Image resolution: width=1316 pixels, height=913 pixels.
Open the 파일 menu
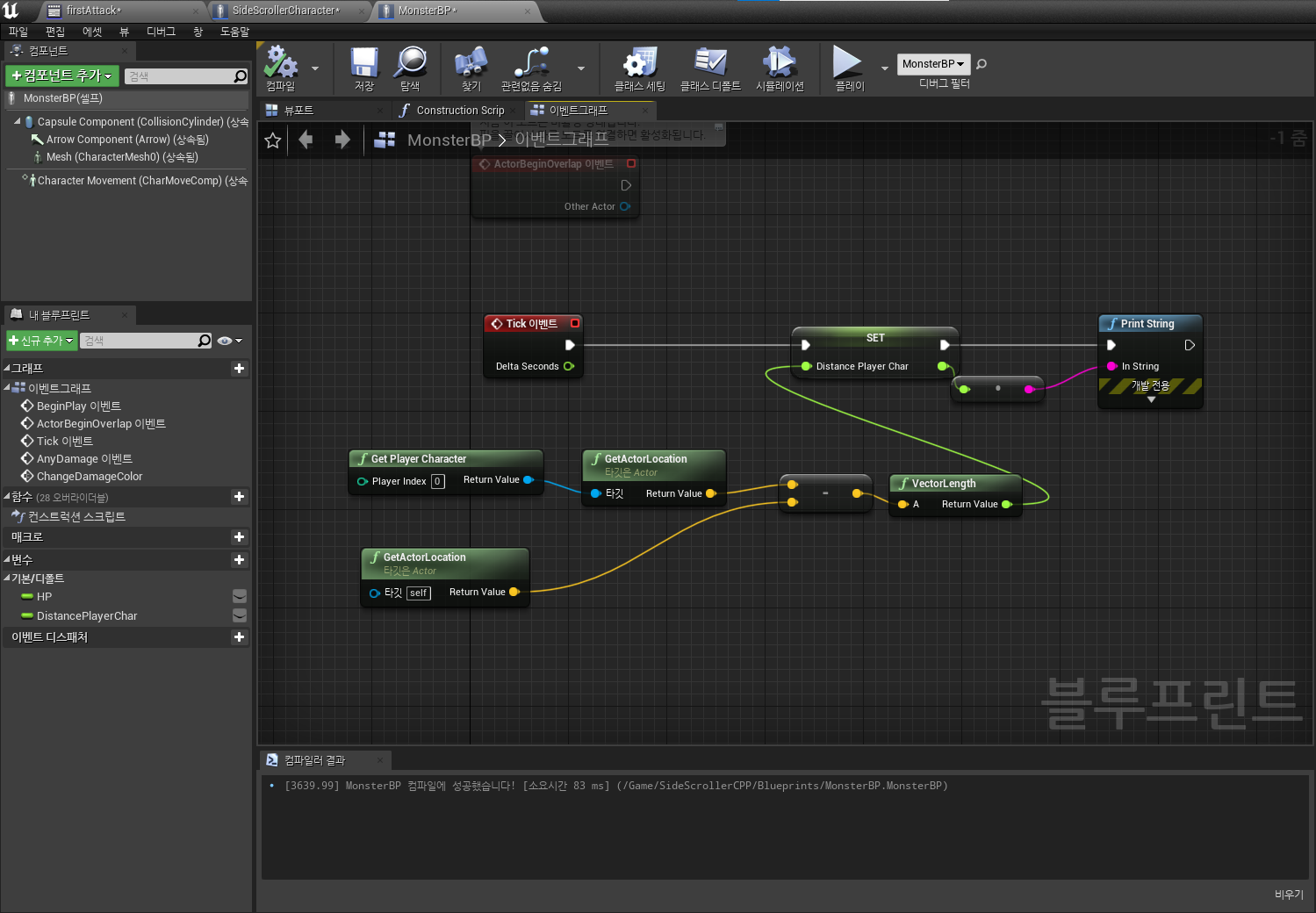pyautogui.click(x=18, y=32)
